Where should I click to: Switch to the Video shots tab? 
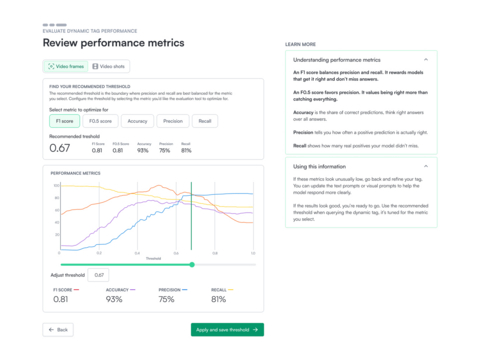tap(109, 66)
